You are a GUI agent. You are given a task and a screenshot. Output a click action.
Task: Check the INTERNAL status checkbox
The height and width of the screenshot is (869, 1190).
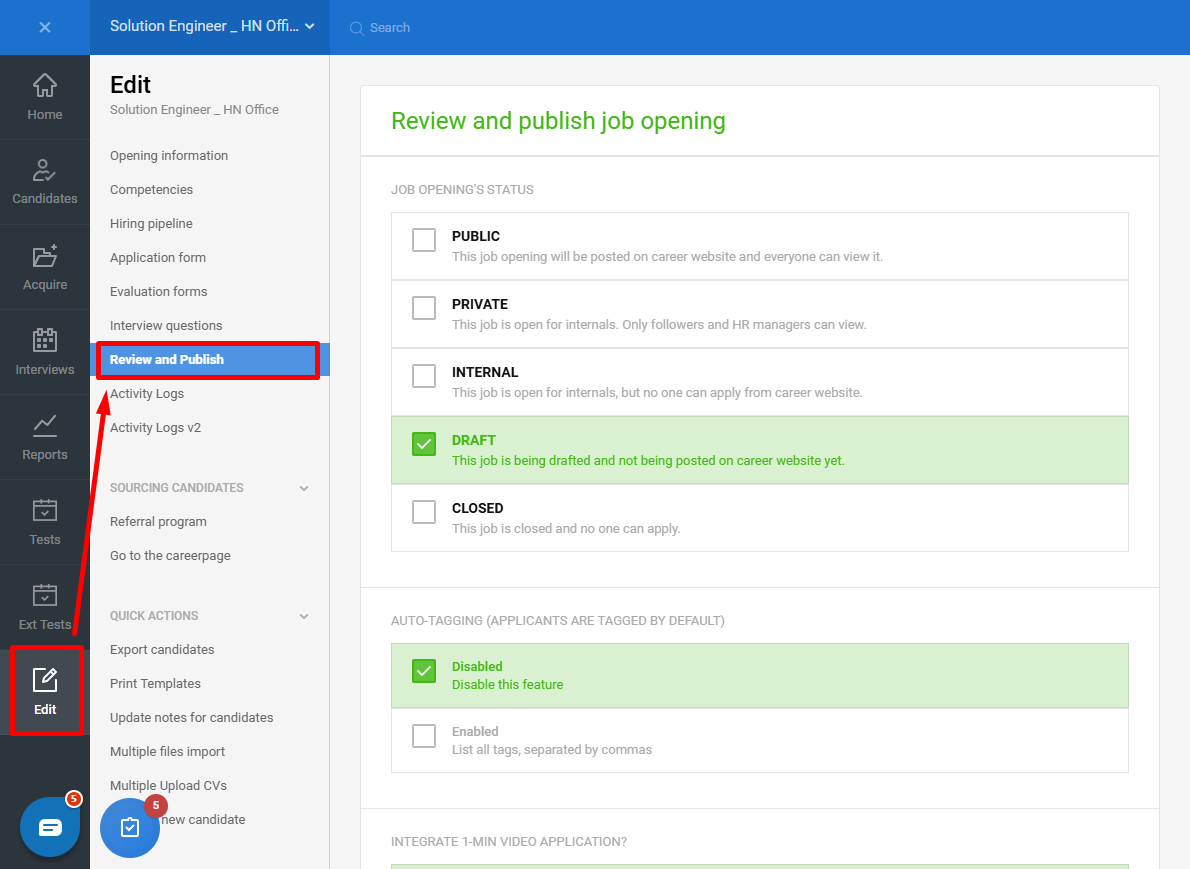[423, 376]
